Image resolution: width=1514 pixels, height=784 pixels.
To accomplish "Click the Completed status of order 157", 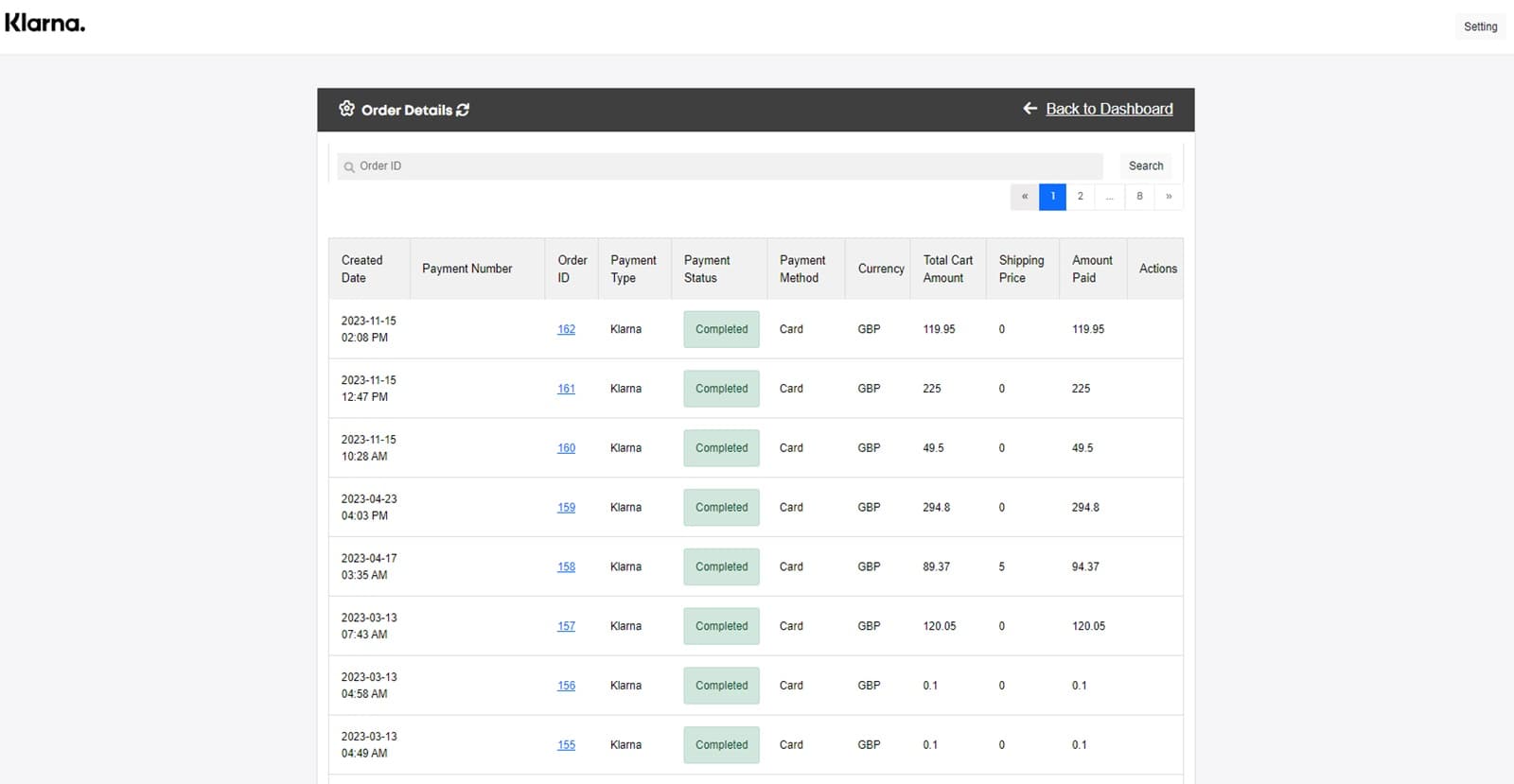I will click(721, 626).
